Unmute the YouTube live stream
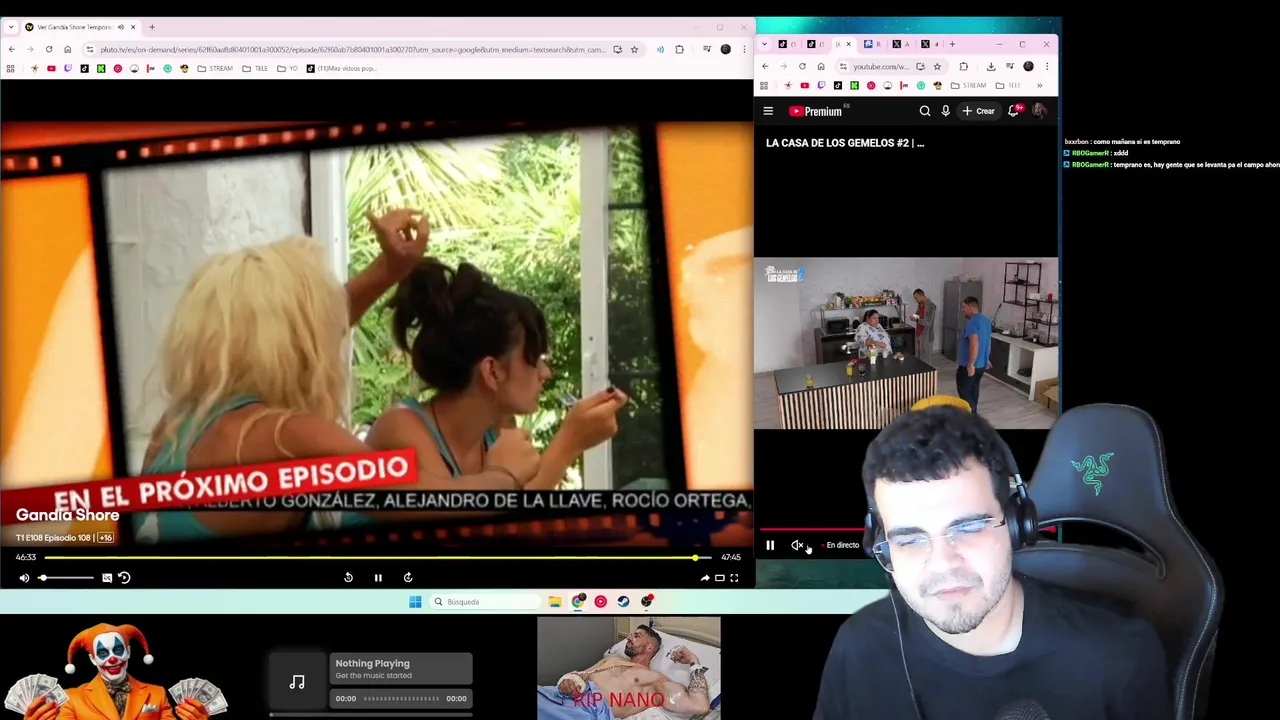This screenshot has height=720, width=1280. click(x=797, y=545)
